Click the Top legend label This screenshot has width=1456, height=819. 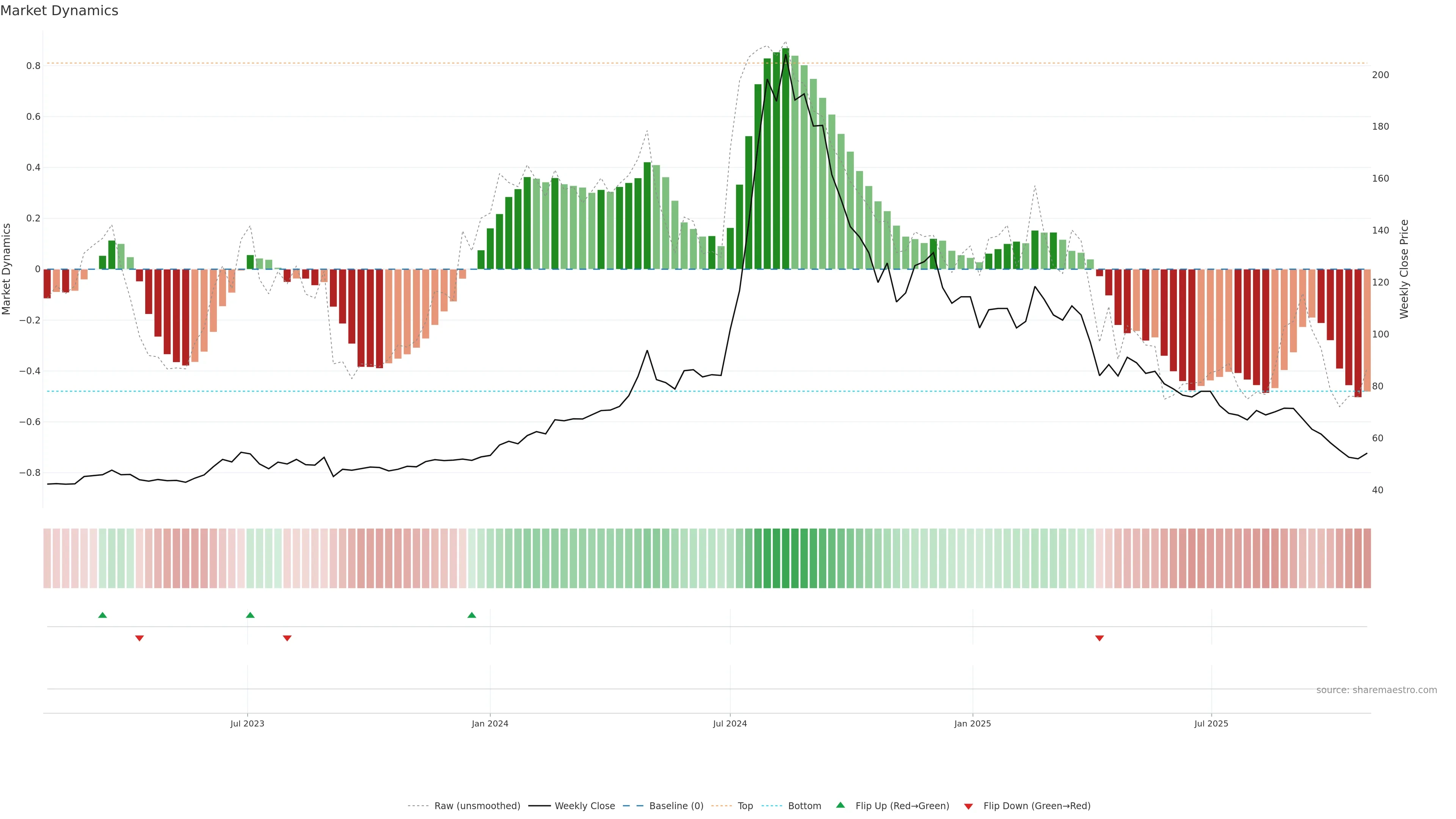[x=745, y=806]
